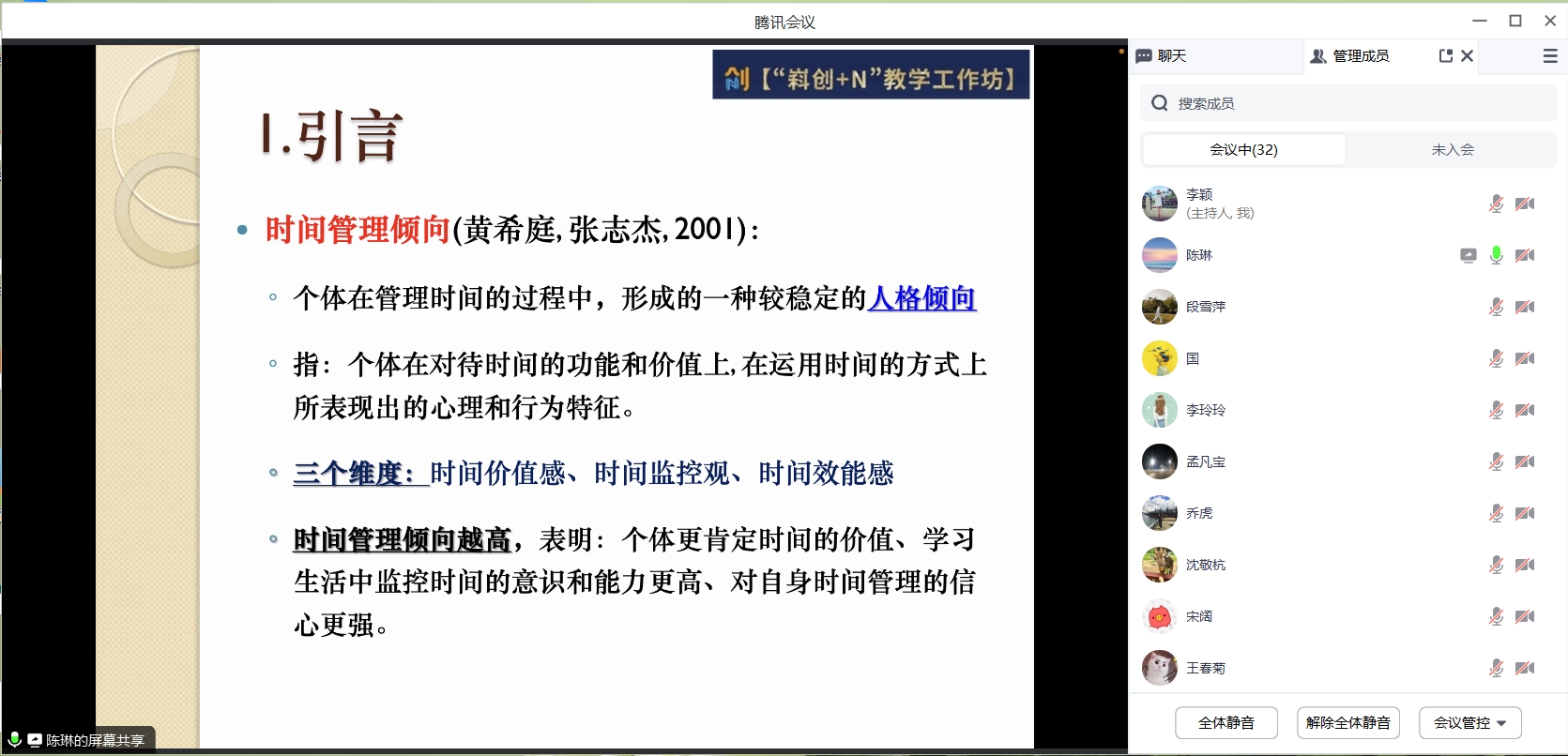
Task: Click the pop-out icon in members panel header
Action: click(1445, 56)
